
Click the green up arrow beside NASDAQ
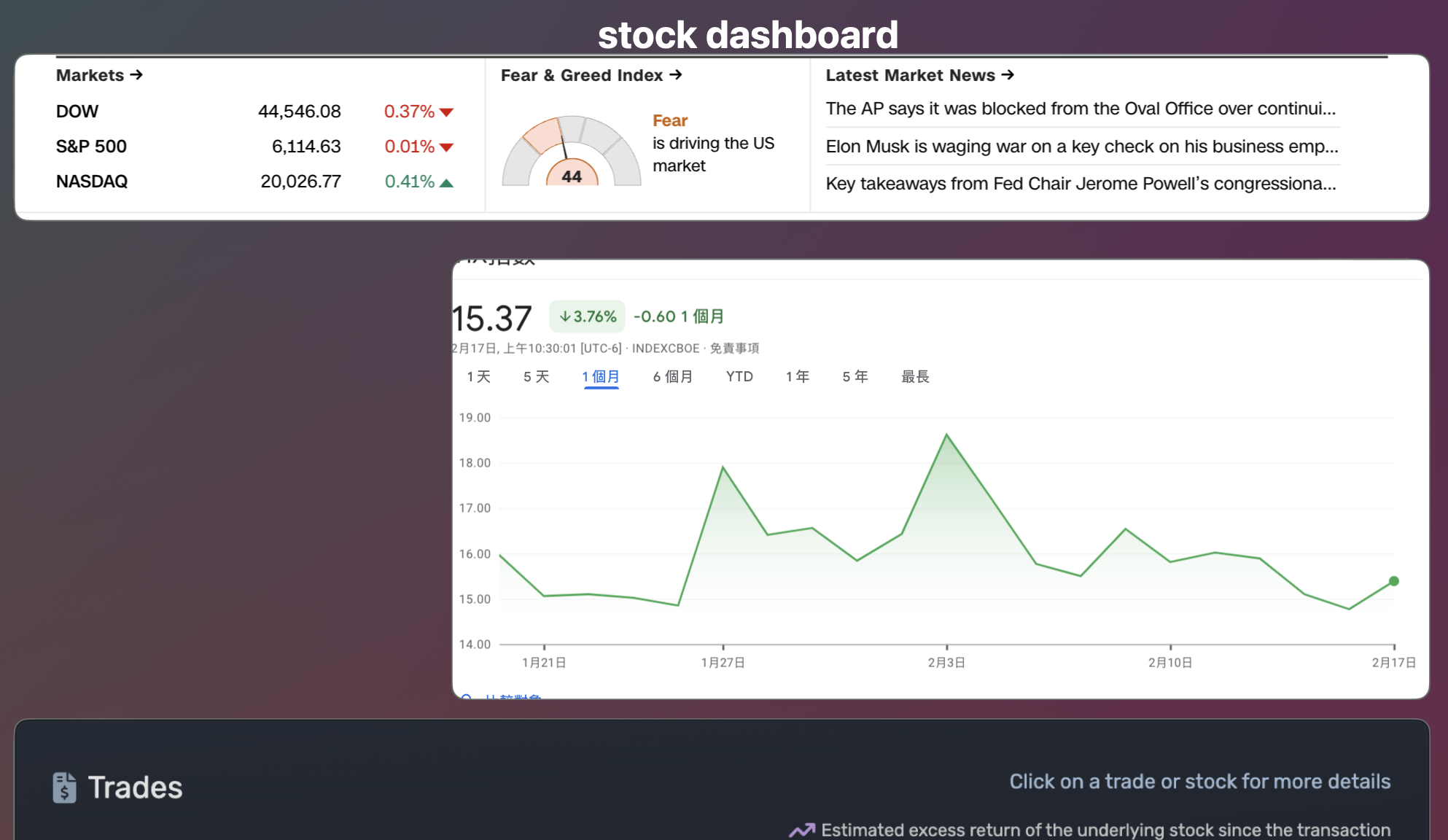[x=447, y=183]
